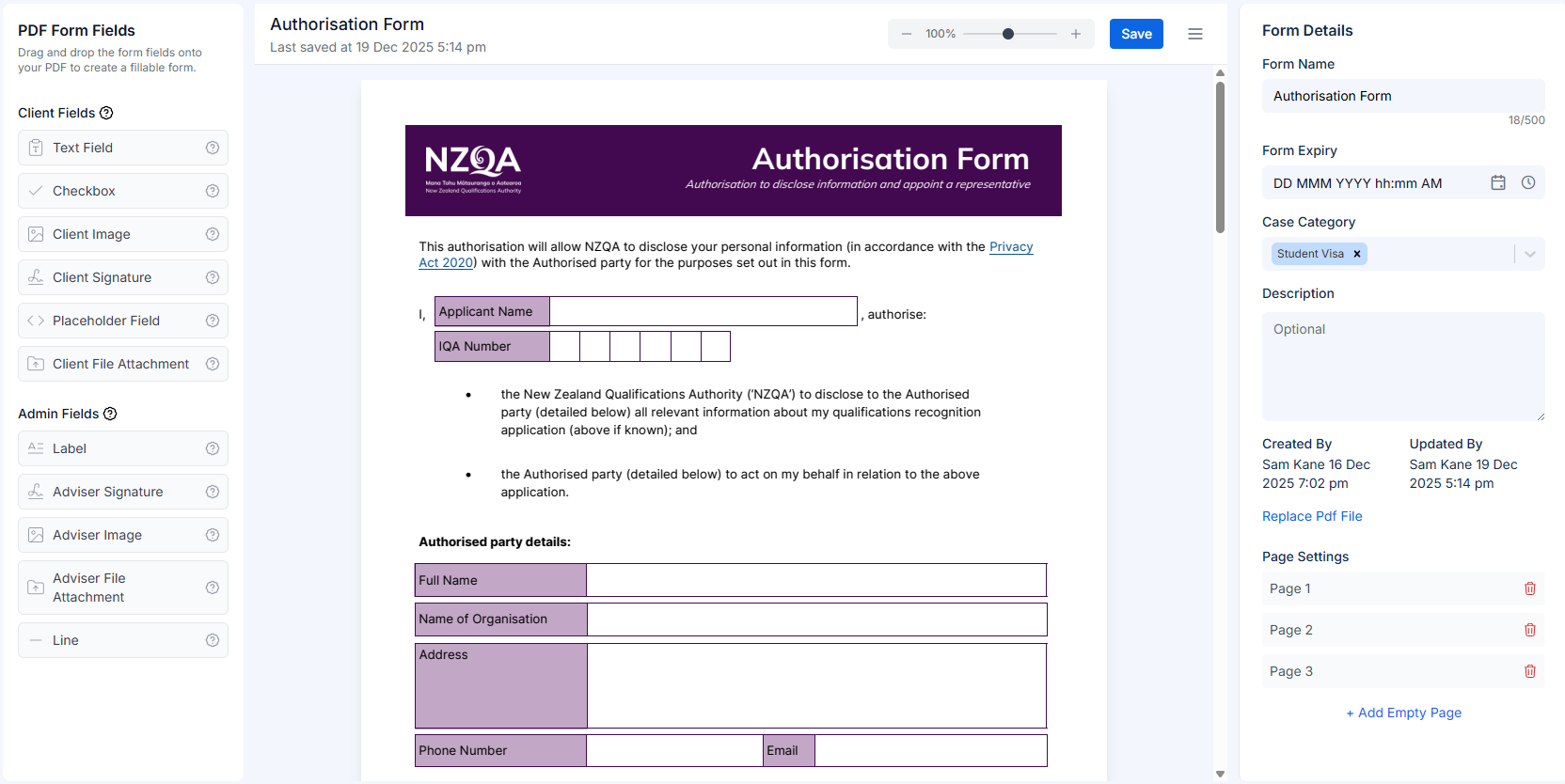Expand the Case Category dropdown
The height and width of the screenshot is (784, 1565).
pyautogui.click(x=1530, y=254)
